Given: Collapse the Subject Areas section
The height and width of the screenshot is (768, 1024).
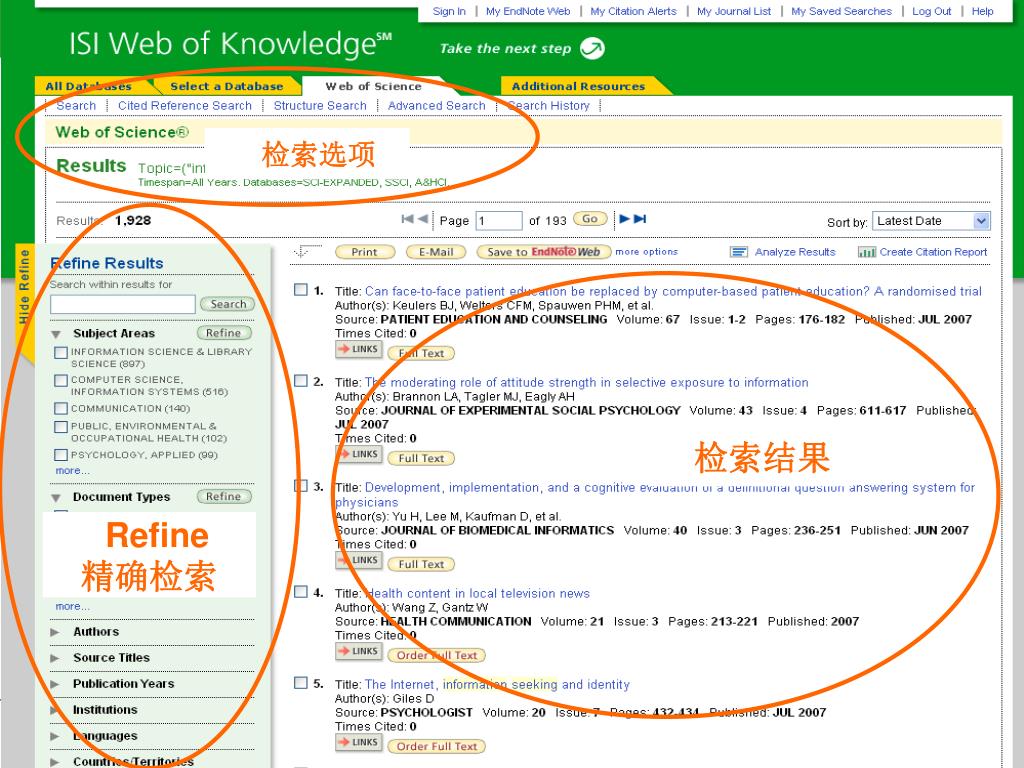Looking at the screenshot, I should coord(56,334).
